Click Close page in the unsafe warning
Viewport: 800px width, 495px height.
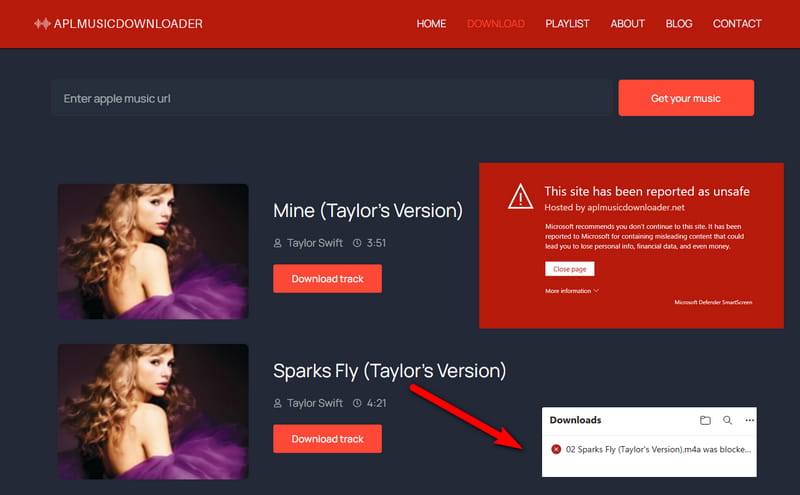click(569, 269)
